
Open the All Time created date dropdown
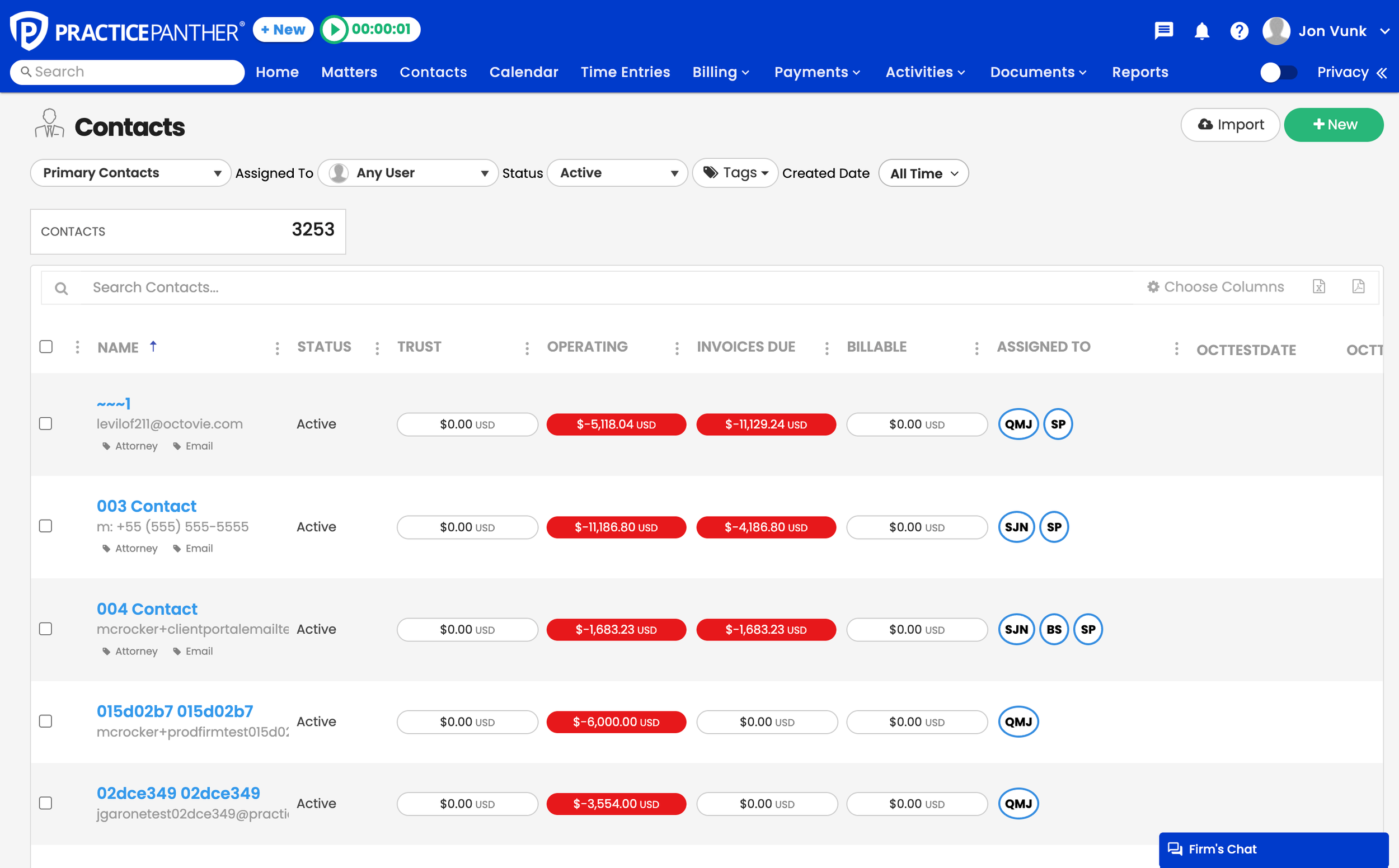tap(923, 173)
